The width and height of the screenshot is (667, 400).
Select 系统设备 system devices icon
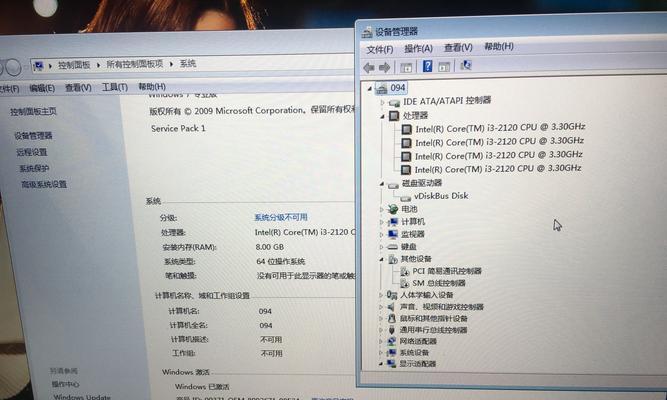coord(391,353)
